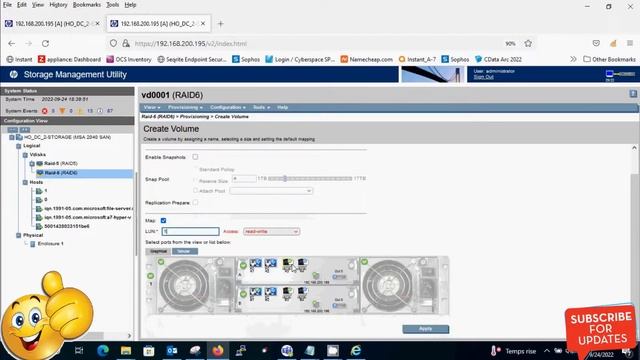Click the expand-all tree button
The image size is (640, 360).
[25, 129]
